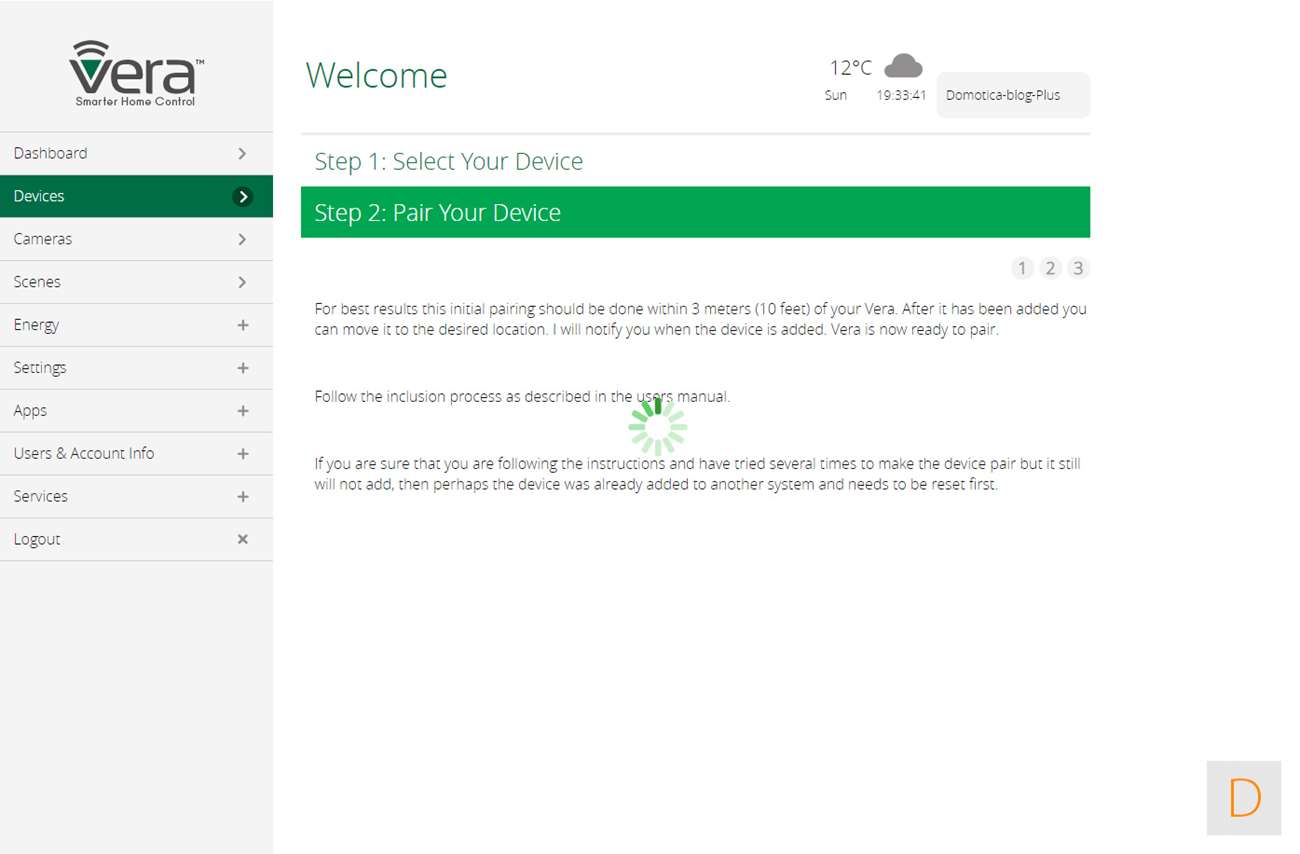Open the Cameras menu item

pos(43,239)
